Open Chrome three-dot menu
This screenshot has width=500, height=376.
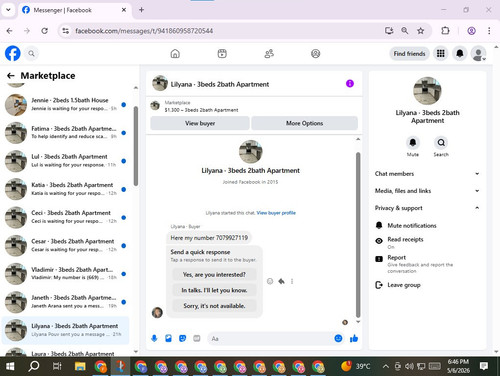tap(489, 31)
